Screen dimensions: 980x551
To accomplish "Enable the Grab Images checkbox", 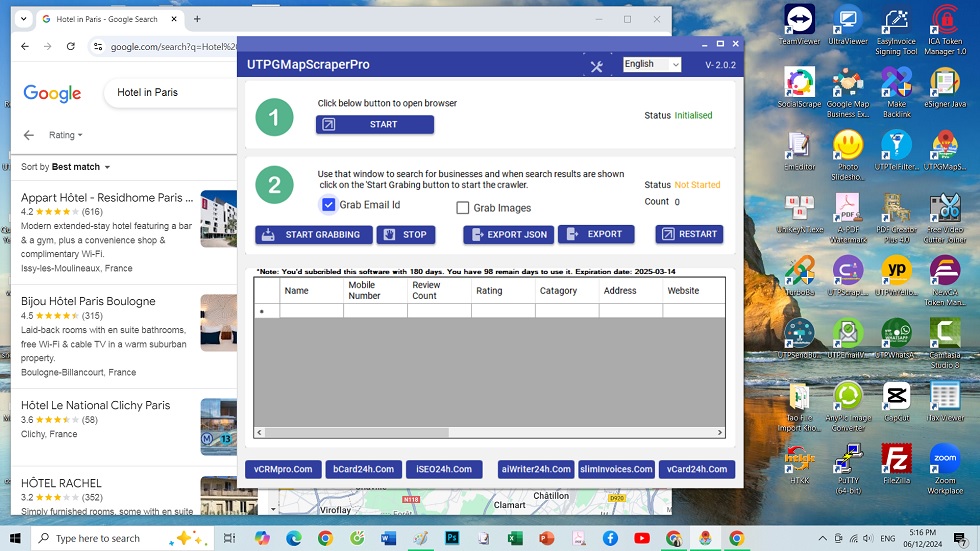I will [x=463, y=208].
